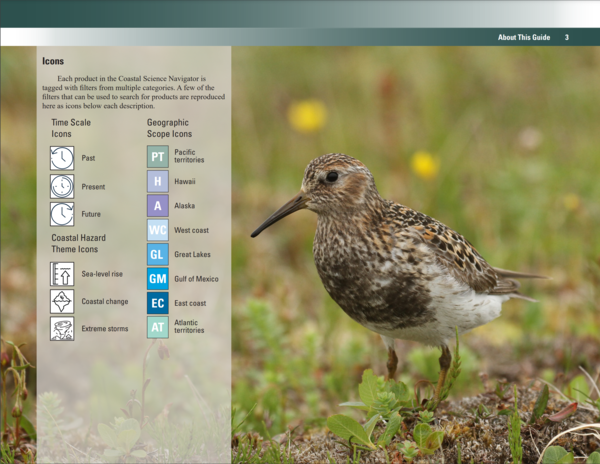The image size is (600, 464).
Task: Click the PT Pacific territories icon
Action: [x=158, y=156]
